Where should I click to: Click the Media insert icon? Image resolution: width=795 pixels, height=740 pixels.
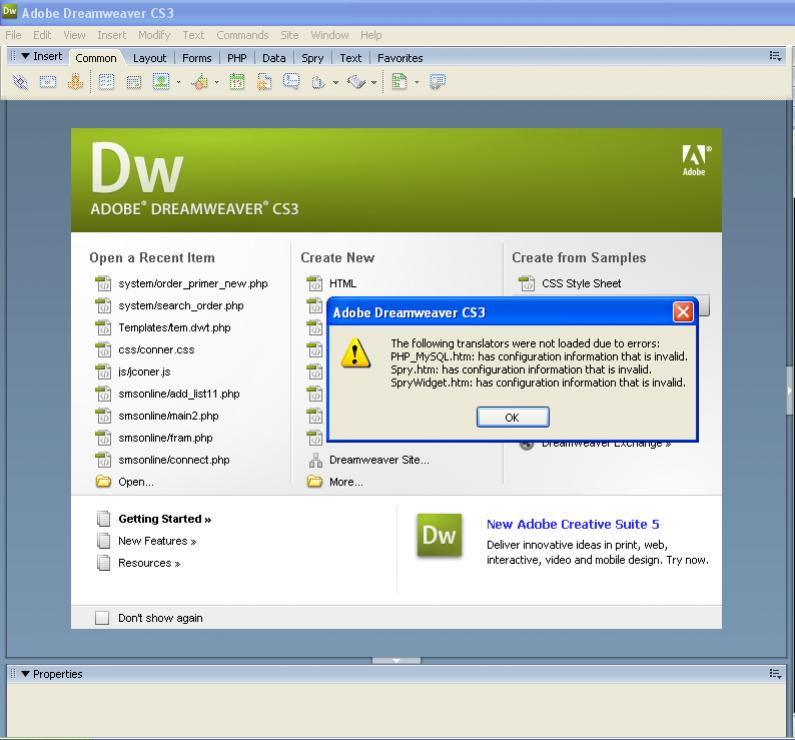click(x=200, y=82)
